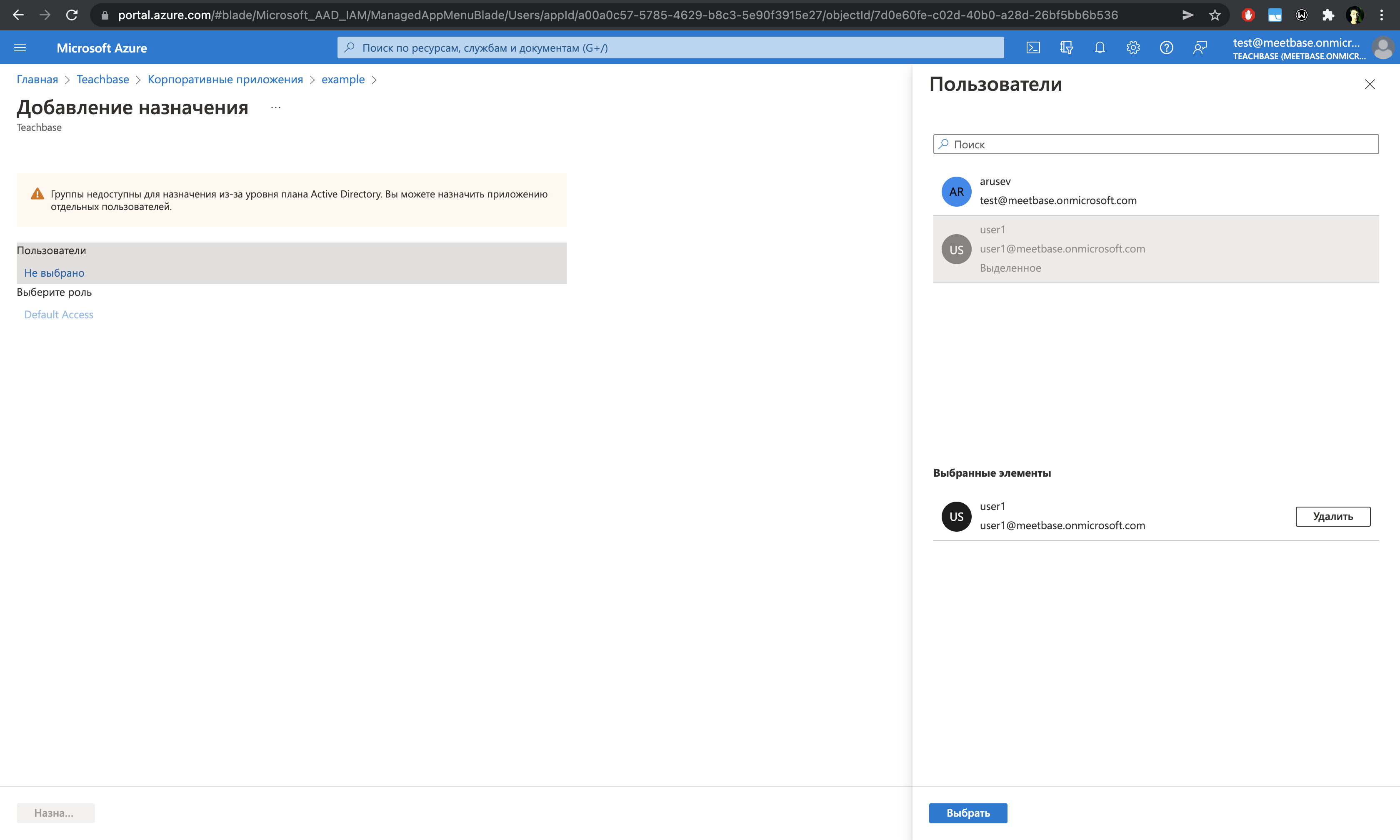Open the Azure portal hamburger menu
This screenshot has height=840, width=1400.
click(20, 47)
